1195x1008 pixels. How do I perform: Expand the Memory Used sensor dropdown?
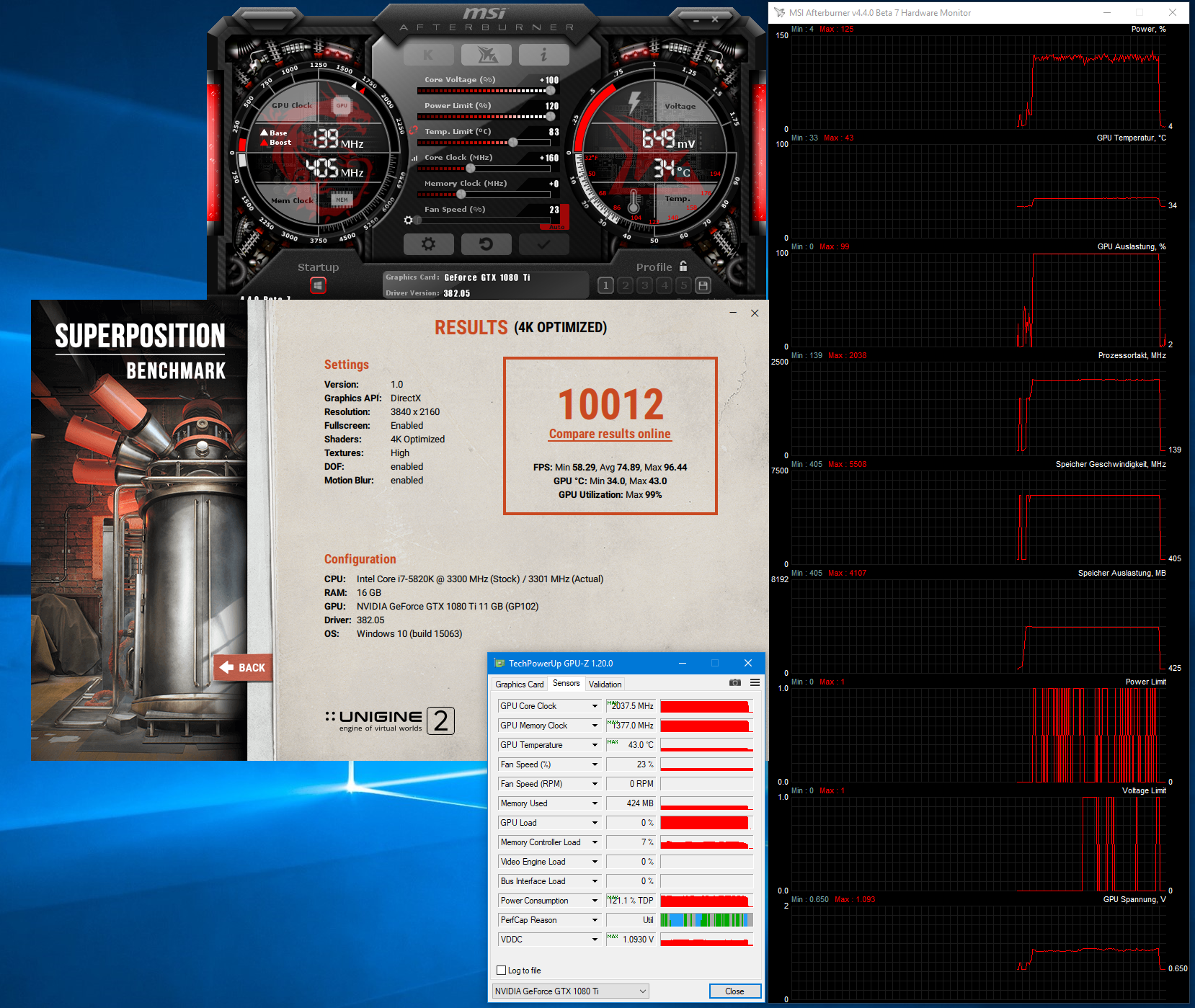[595, 803]
